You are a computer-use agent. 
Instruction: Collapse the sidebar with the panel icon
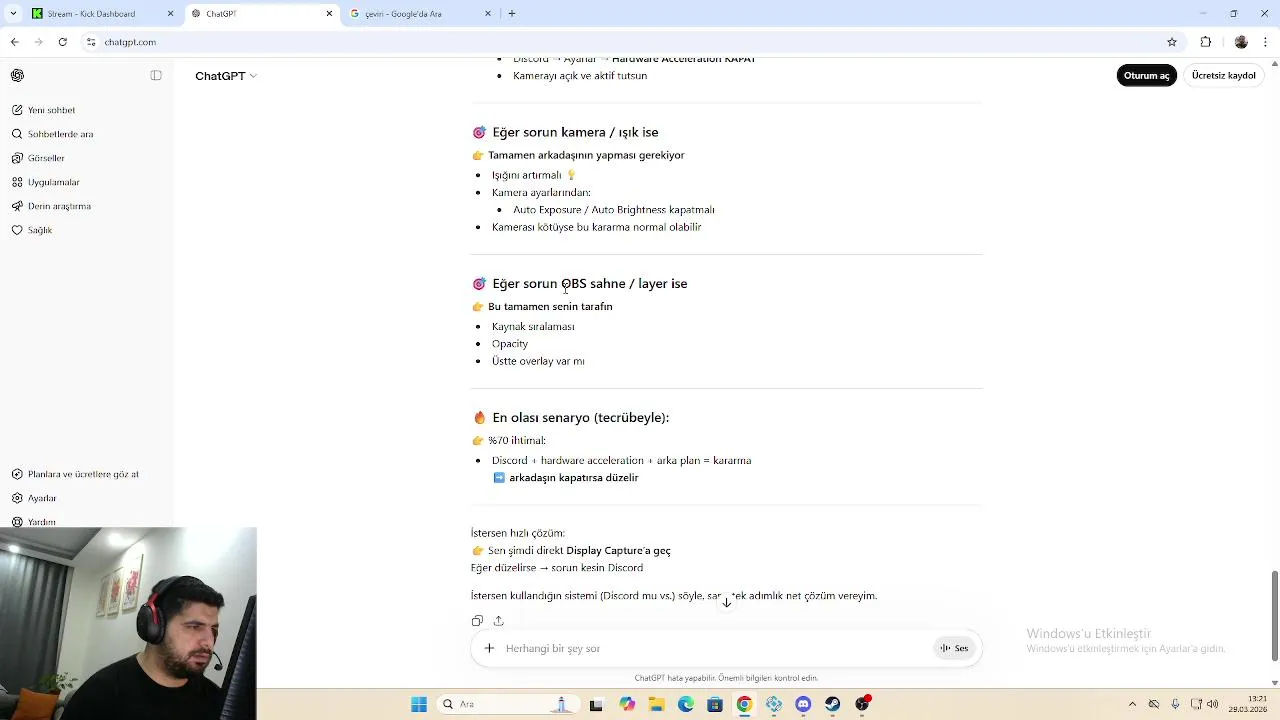(156, 75)
